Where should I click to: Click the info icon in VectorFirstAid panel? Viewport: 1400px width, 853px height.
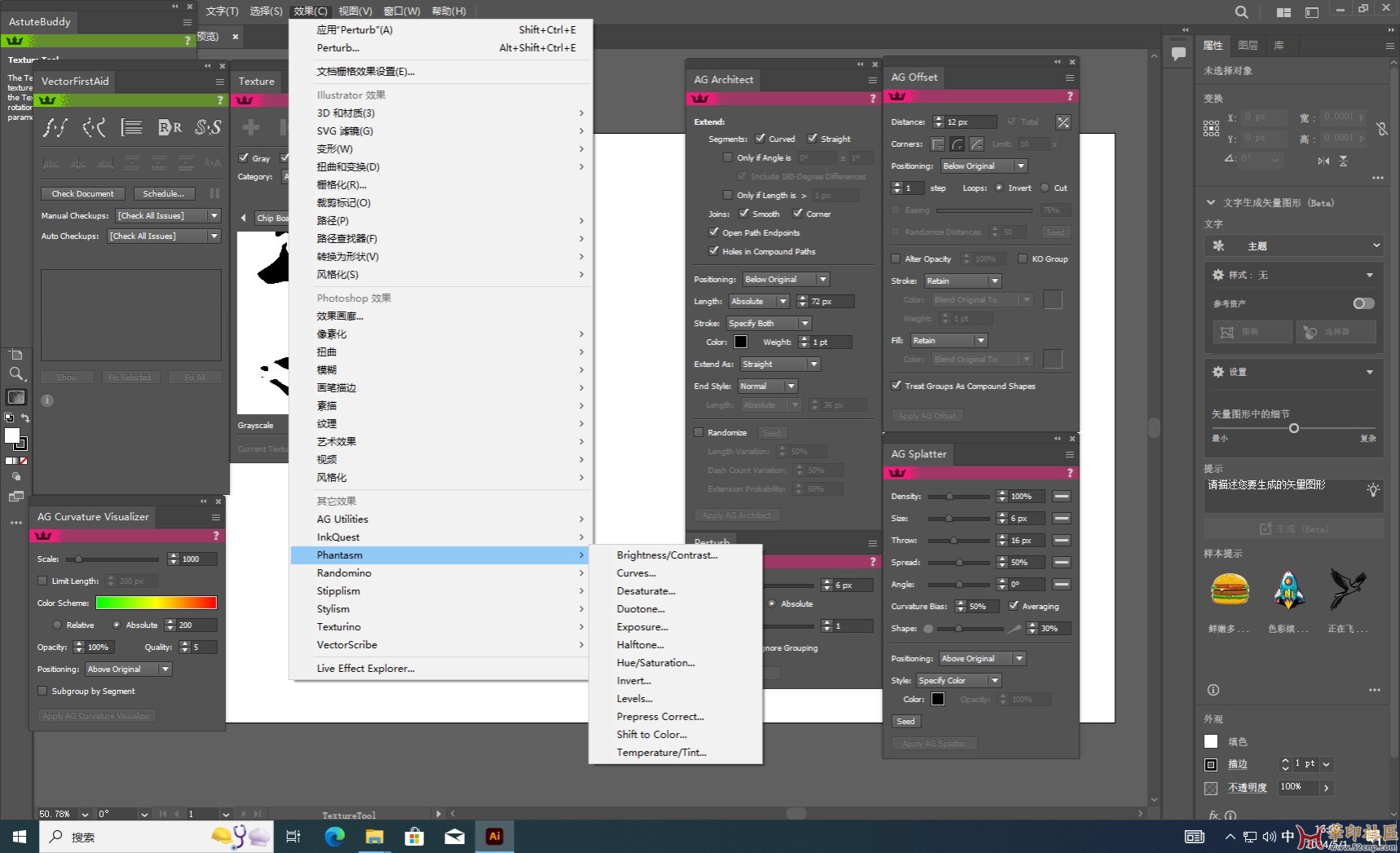point(47,400)
